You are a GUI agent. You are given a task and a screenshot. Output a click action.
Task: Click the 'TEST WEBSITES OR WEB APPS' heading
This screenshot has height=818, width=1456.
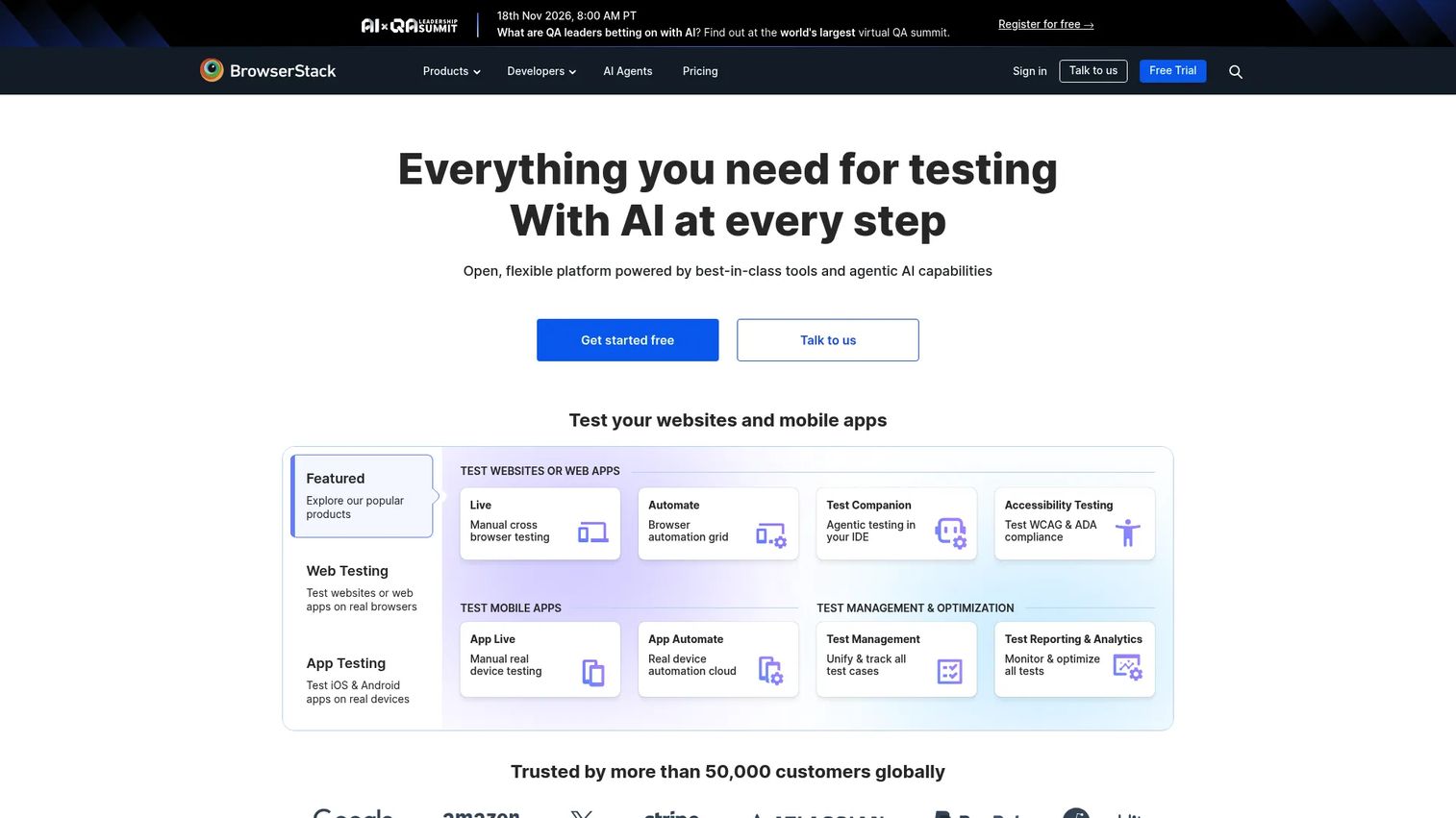pyautogui.click(x=540, y=471)
